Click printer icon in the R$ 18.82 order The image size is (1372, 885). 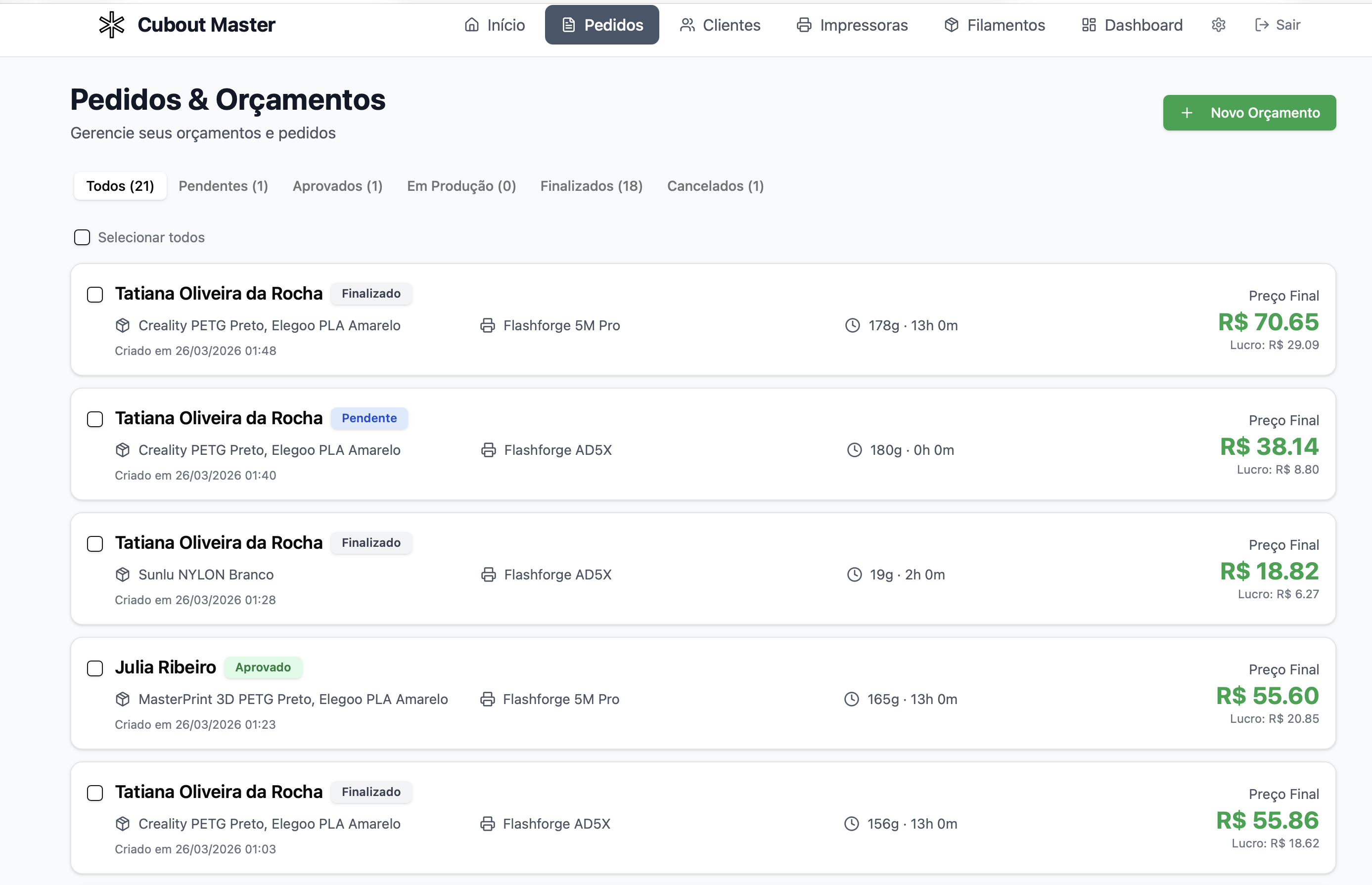(488, 575)
